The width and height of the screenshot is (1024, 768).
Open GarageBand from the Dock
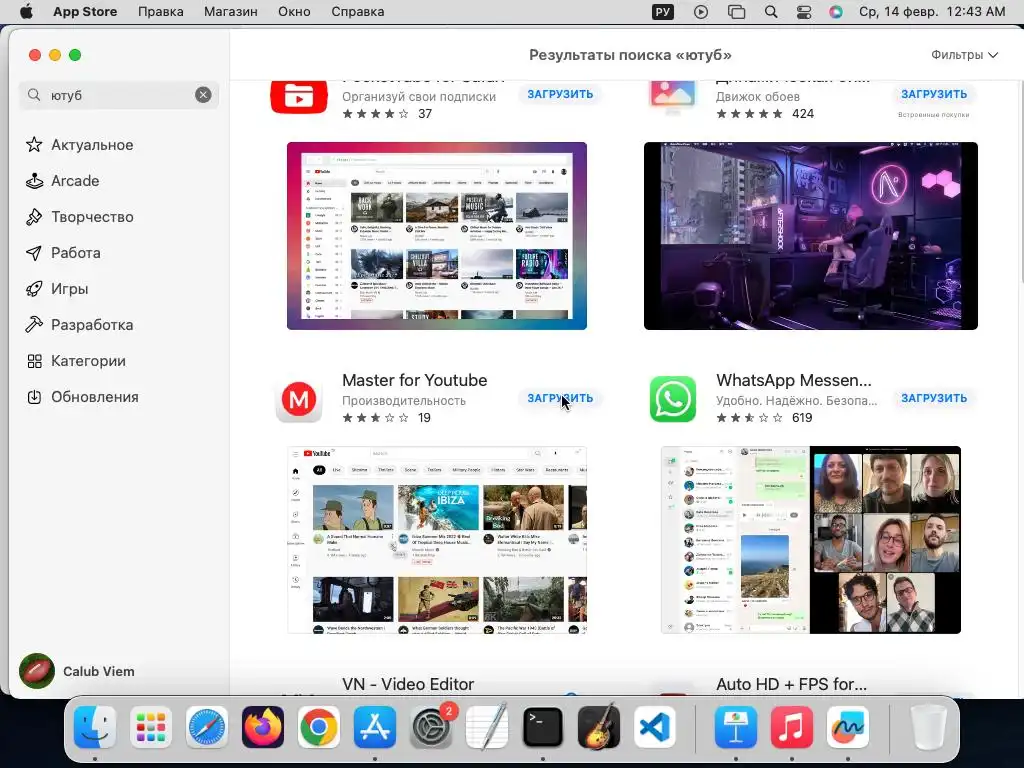[x=599, y=727]
